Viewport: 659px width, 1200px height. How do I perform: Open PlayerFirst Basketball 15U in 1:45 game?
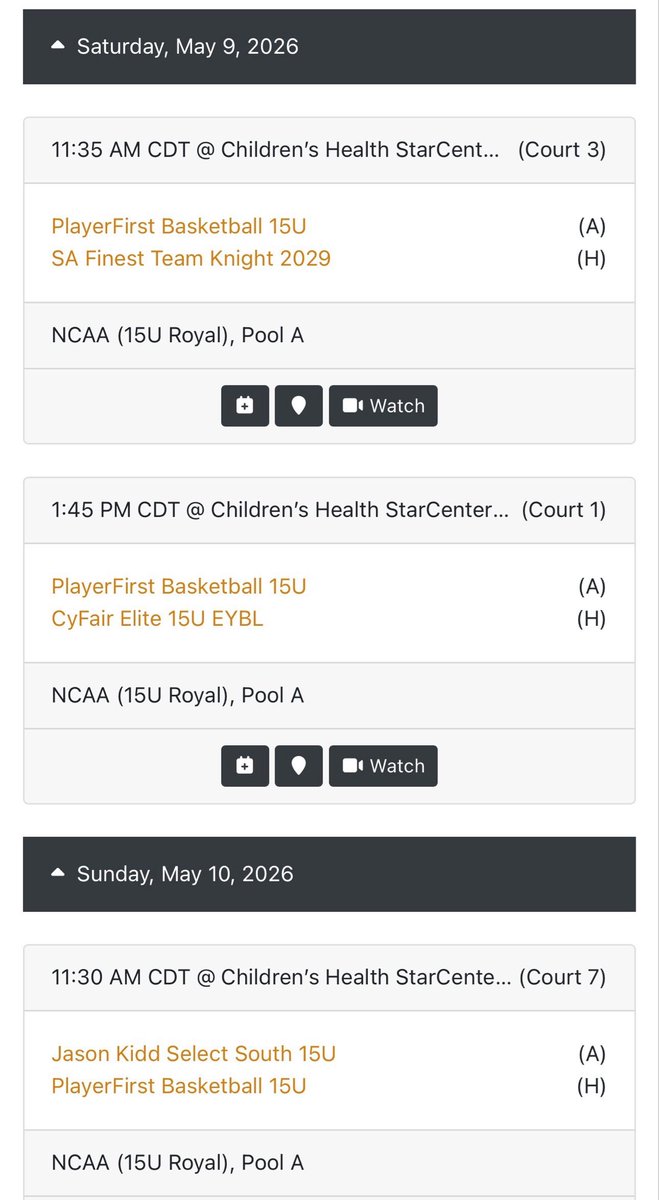(x=179, y=586)
